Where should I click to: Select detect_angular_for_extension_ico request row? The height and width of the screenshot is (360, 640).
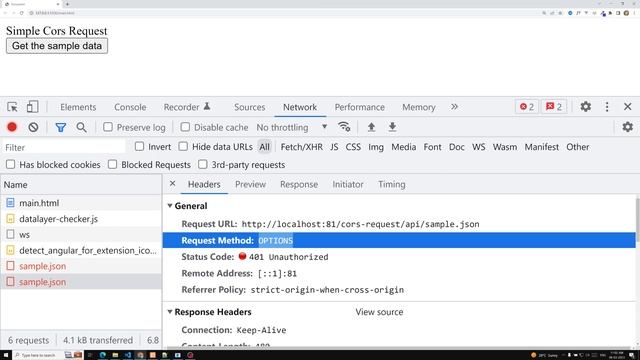pyautogui.click(x=81, y=250)
